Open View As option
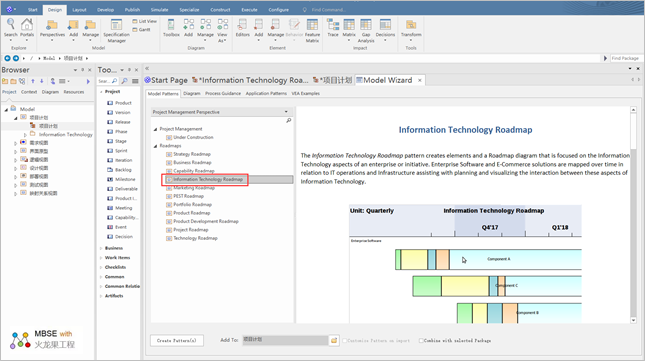 (x=222, y=30)
